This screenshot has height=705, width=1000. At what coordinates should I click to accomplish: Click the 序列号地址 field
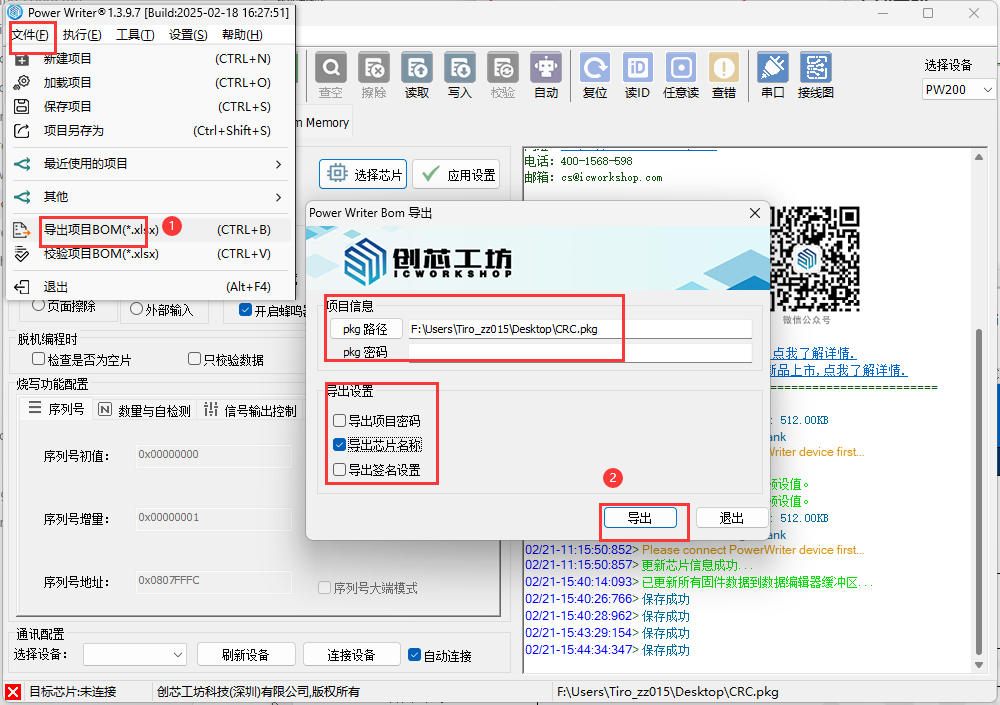214,582
